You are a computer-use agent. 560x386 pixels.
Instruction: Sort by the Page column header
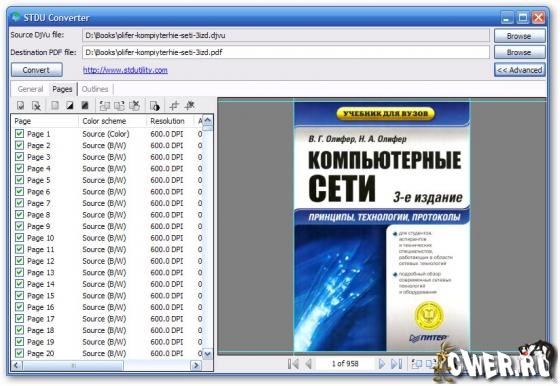click(45, 121)
